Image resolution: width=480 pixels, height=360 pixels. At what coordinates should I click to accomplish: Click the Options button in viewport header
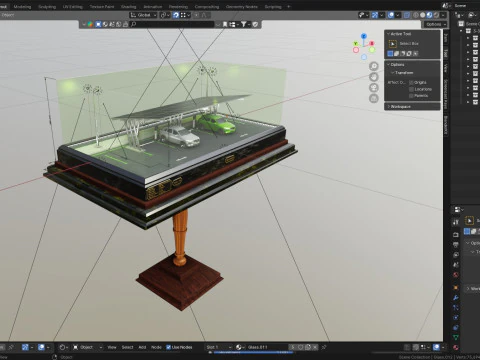[x=435, y=24]
